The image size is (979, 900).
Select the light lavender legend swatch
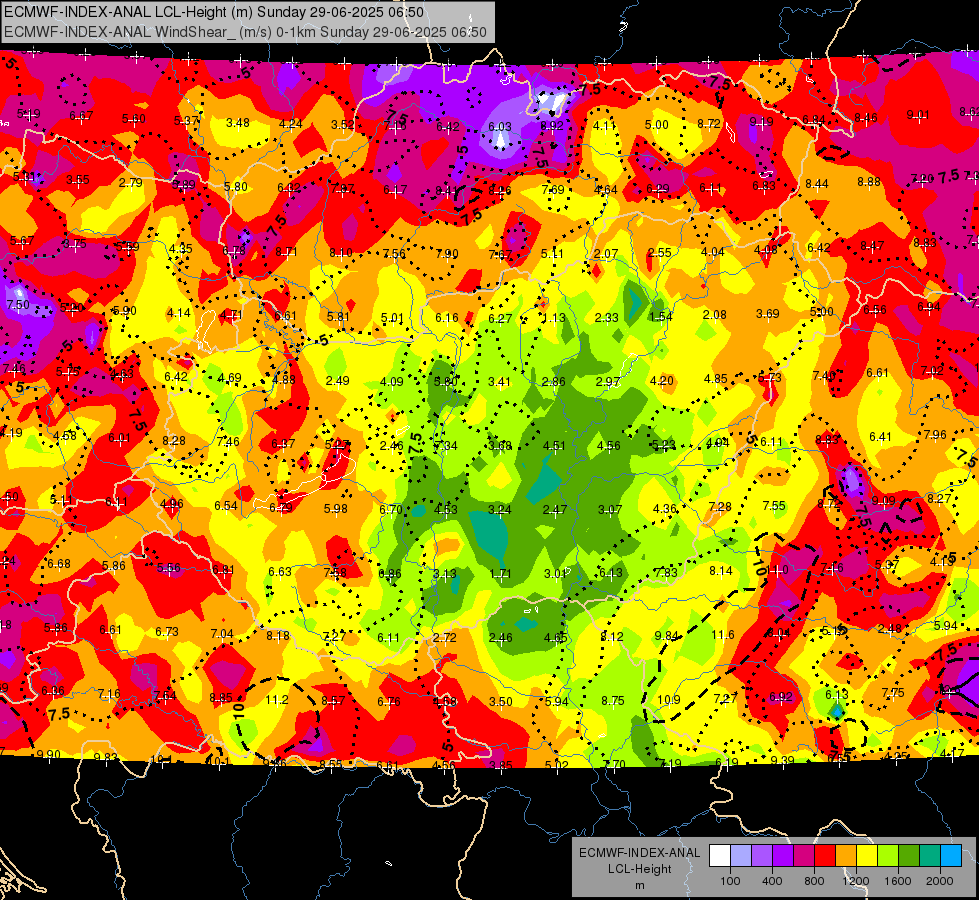coord(741,856)
